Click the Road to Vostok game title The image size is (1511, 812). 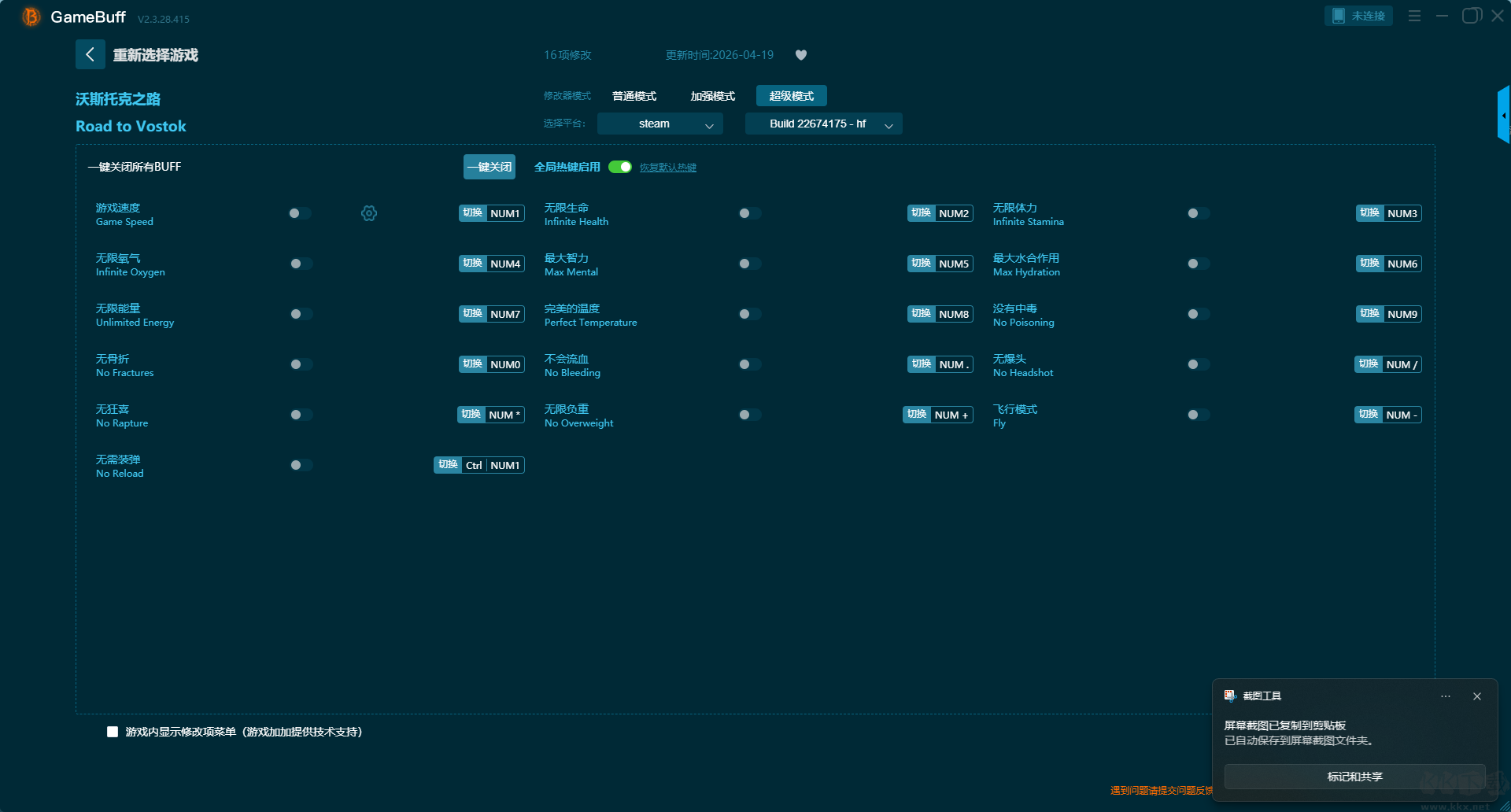click(131, 126)
